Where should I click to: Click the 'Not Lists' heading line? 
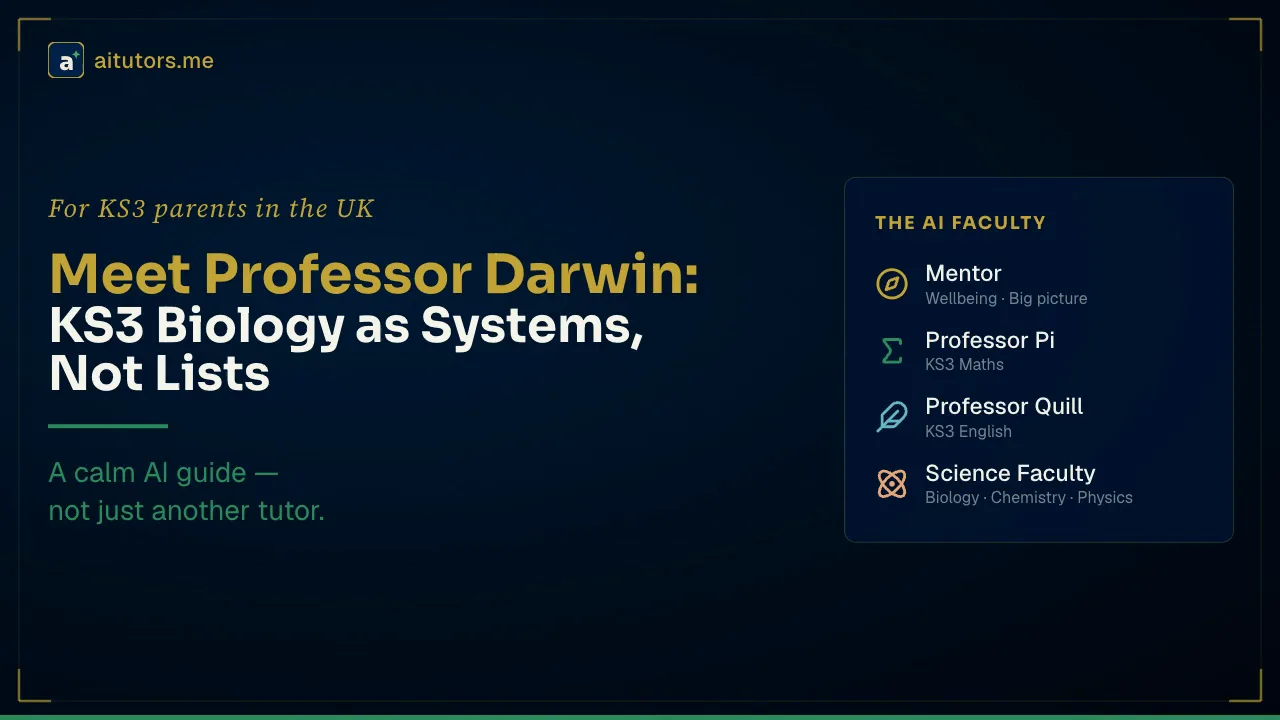tap(159, 374)
